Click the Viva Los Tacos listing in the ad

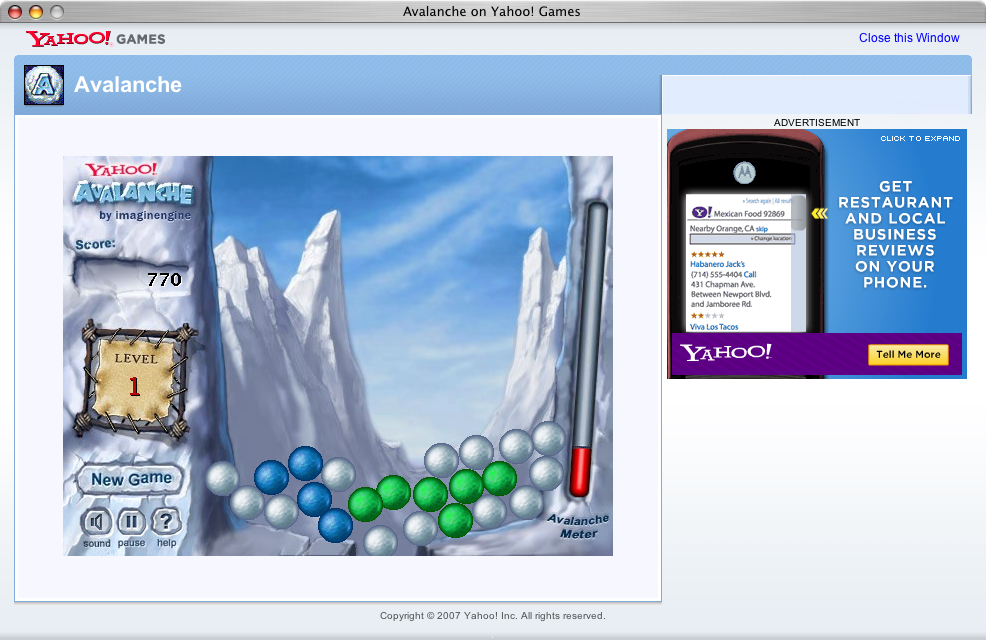pyautogui.click(x=714, y=327)
